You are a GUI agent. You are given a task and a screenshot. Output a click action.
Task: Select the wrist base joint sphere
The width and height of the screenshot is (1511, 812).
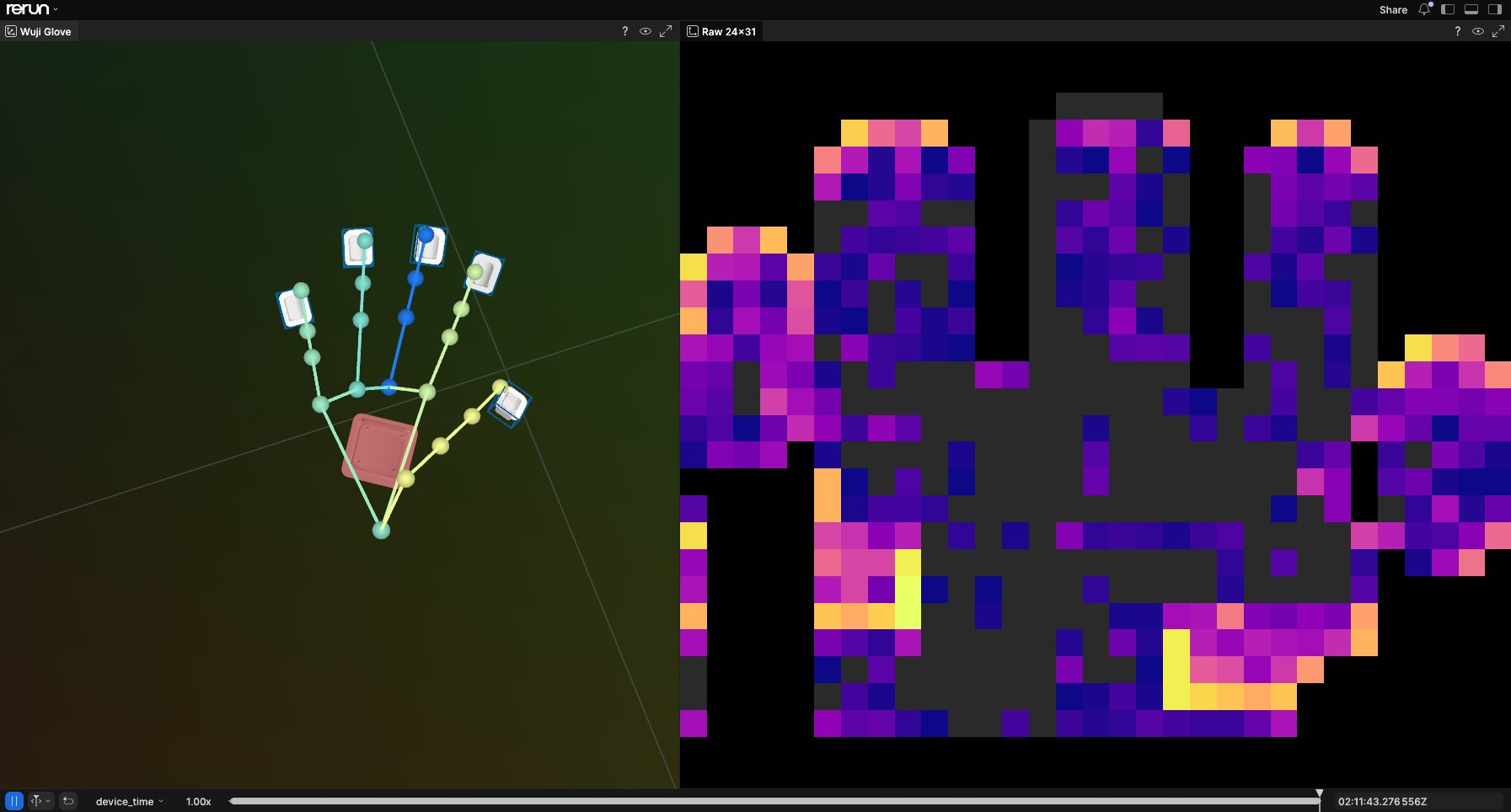[381, 530]
